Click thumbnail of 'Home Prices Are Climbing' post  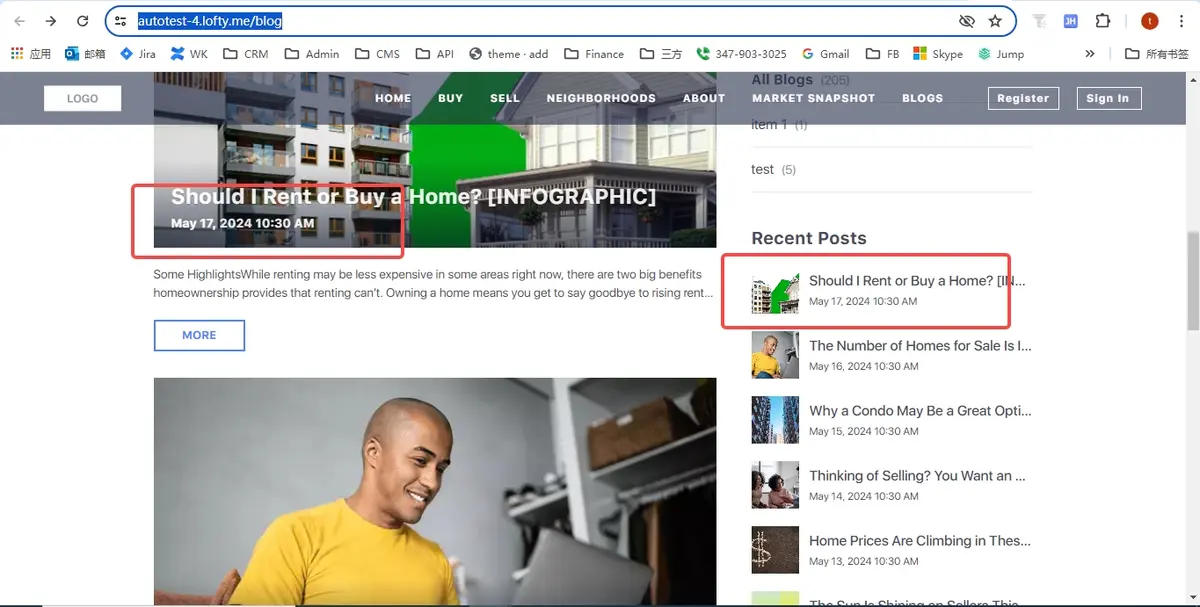(775, 550)
